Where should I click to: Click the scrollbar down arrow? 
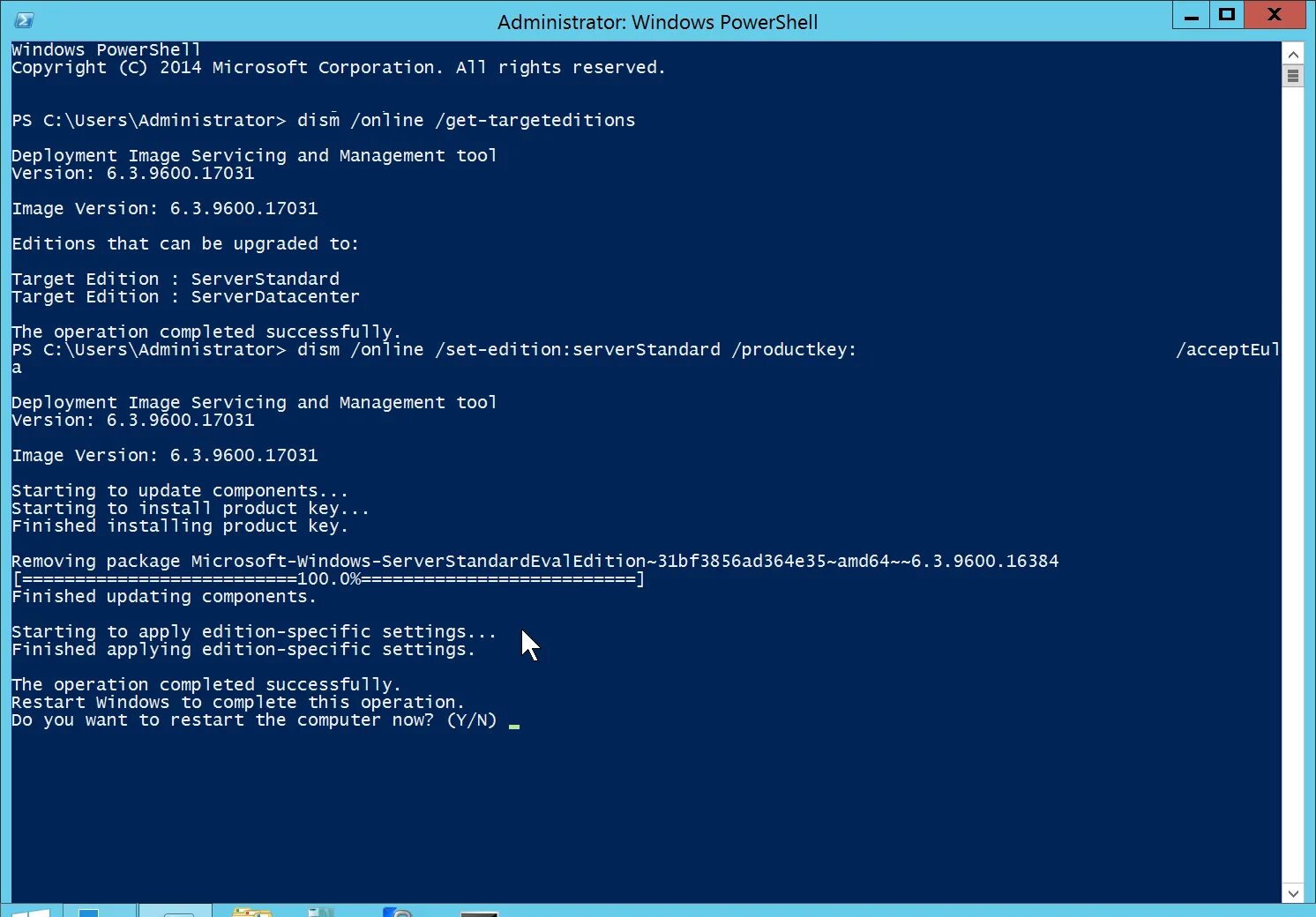(x=1293, y=893)
